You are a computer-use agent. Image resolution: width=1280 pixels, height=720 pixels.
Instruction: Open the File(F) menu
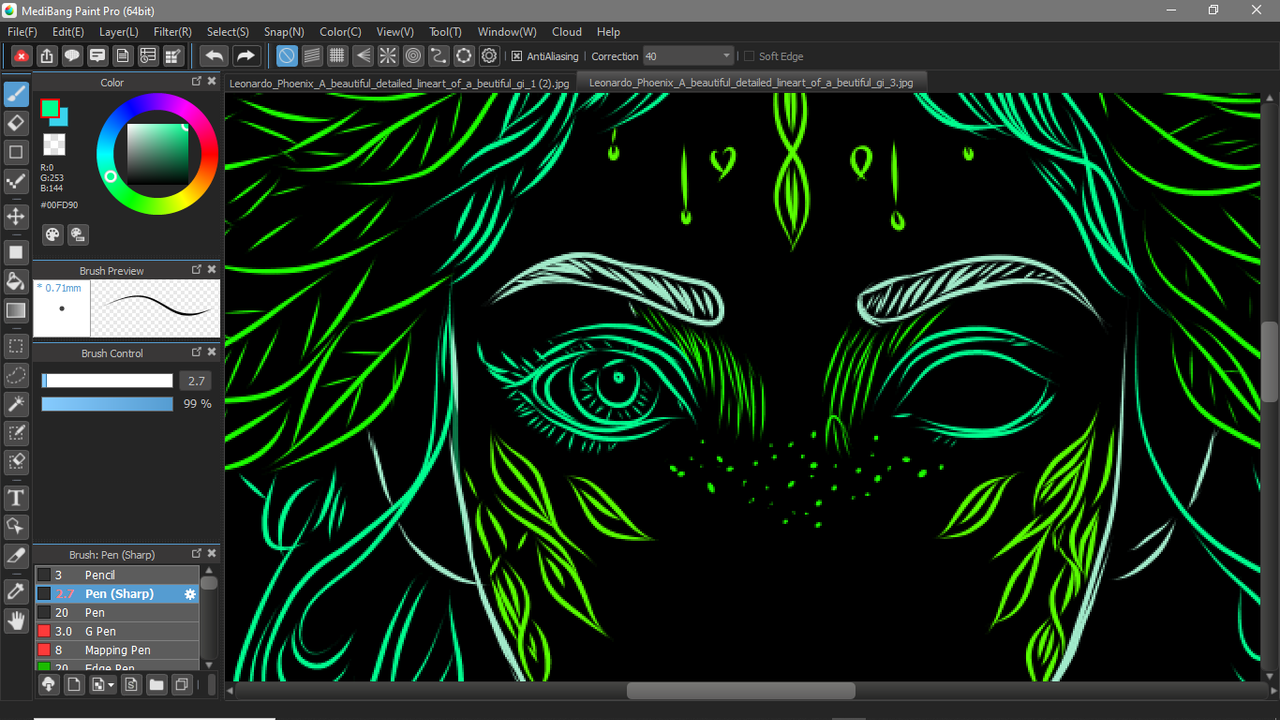pos(22,32)
